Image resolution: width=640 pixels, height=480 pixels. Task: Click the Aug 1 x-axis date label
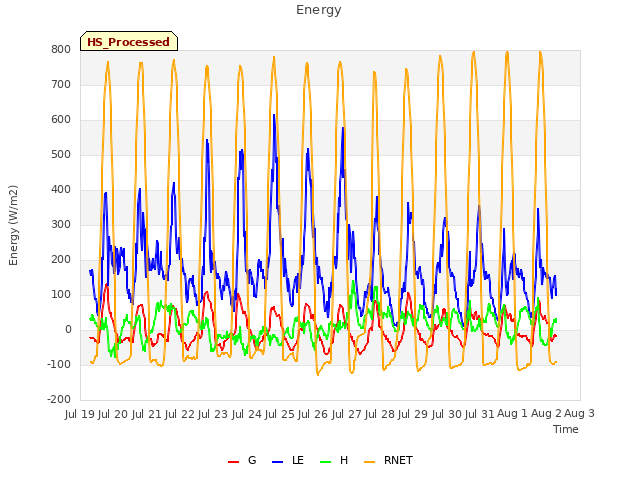tap(512, 414)
